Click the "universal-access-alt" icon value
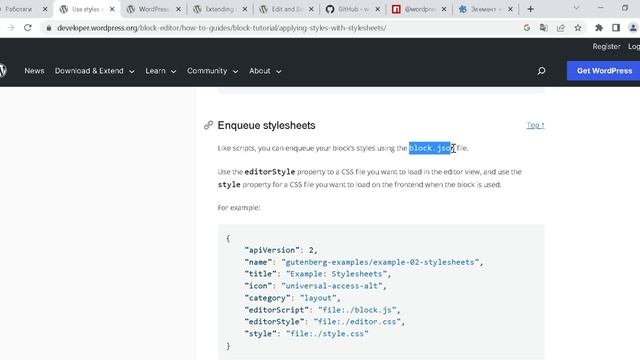Image resolution: width=640 pixels, height=360 pixels. 331,286
